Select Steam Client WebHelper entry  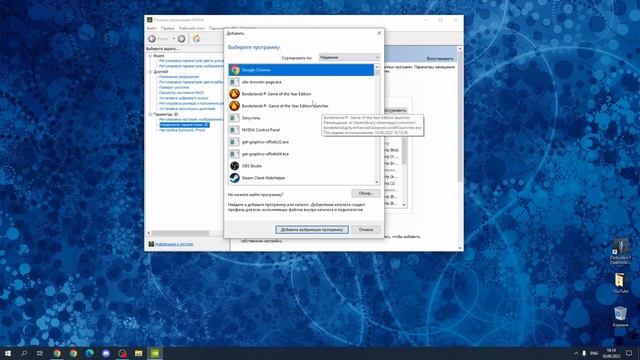301,178
